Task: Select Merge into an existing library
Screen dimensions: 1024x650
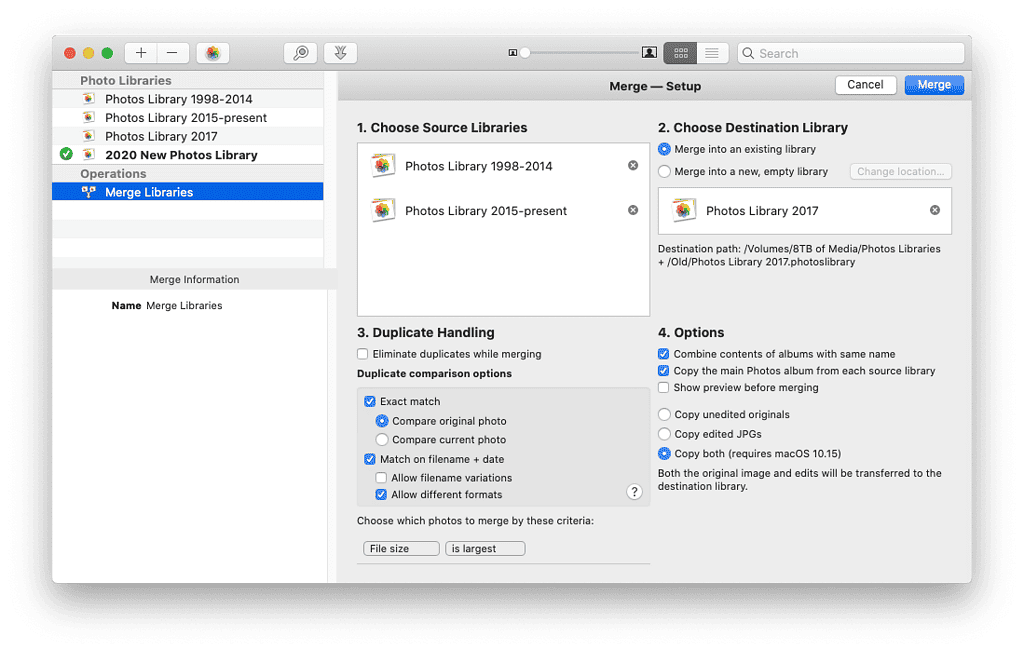Action: 664,149
